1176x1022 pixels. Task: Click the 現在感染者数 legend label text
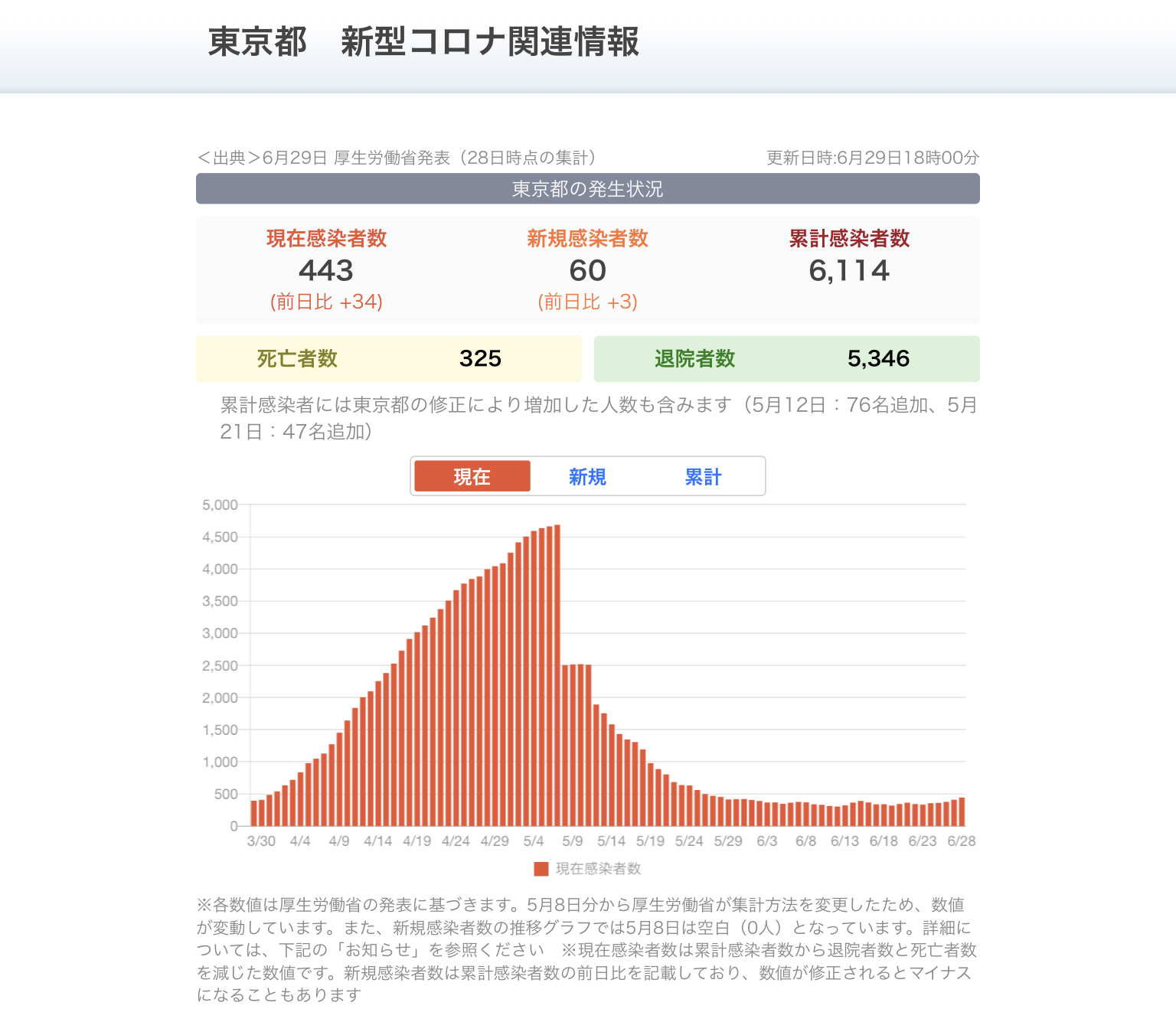598,869
